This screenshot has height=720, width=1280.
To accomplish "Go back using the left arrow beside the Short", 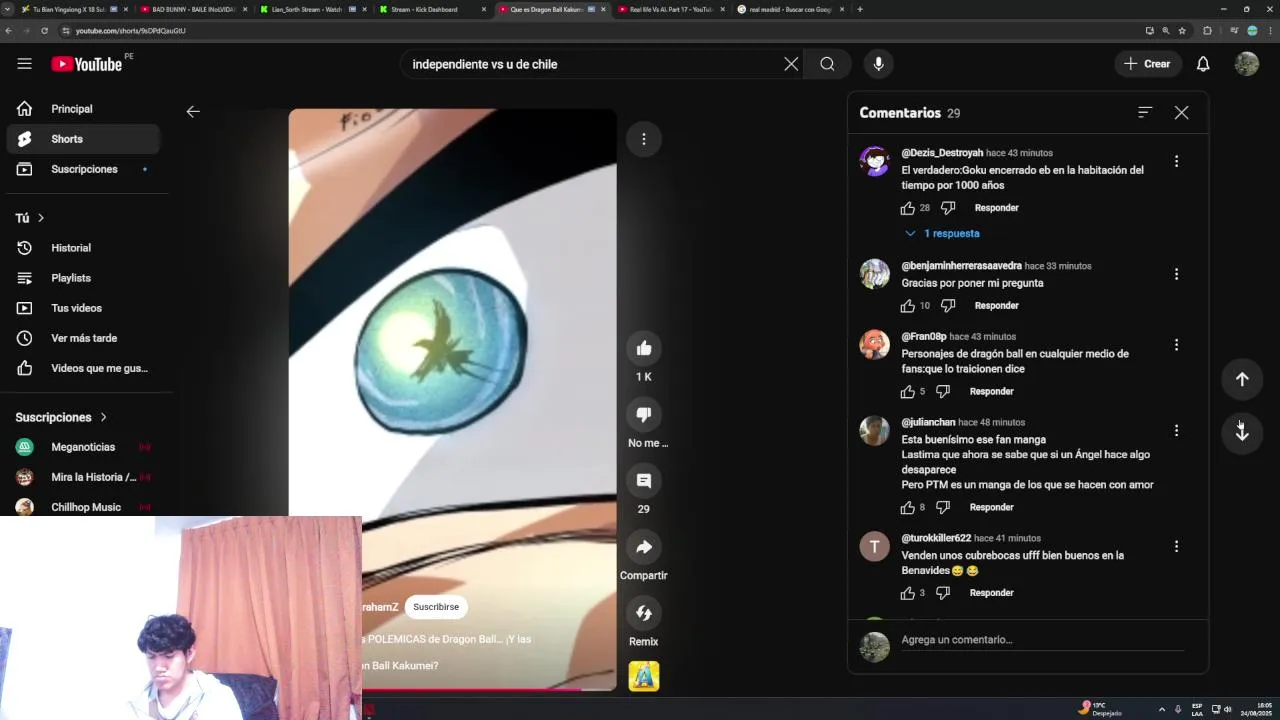I will point(193,112).
